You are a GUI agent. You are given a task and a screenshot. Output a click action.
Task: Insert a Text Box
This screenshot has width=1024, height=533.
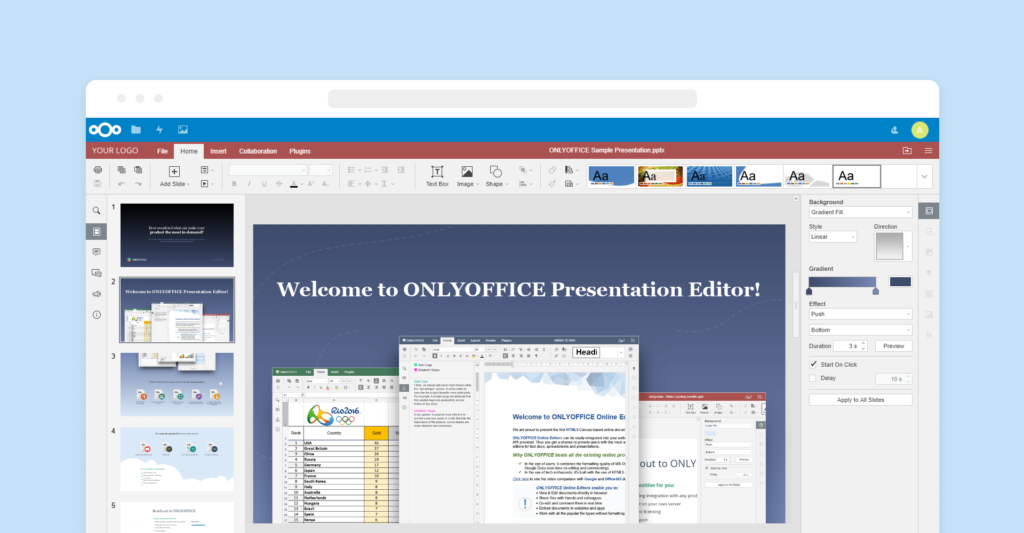pos(437,176)
